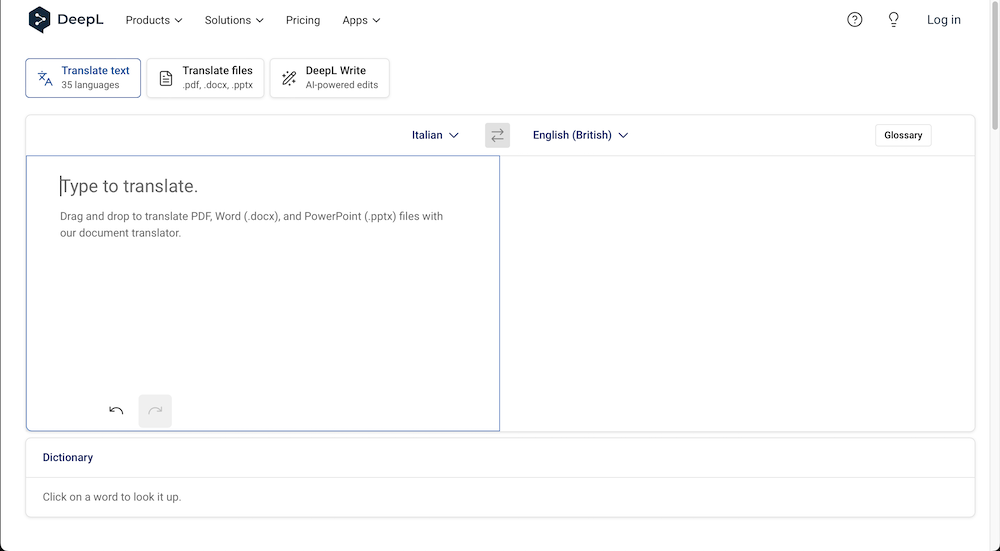Click the Log in link
The height and width of the screenshot is (551, 1000).
click(x=943, y=20)
